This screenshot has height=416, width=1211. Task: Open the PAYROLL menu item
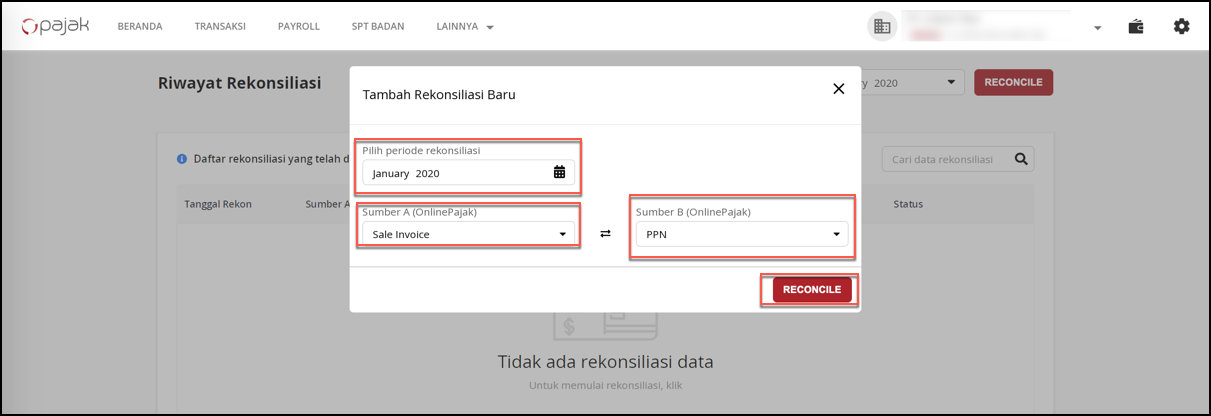(x=299, y=27)
